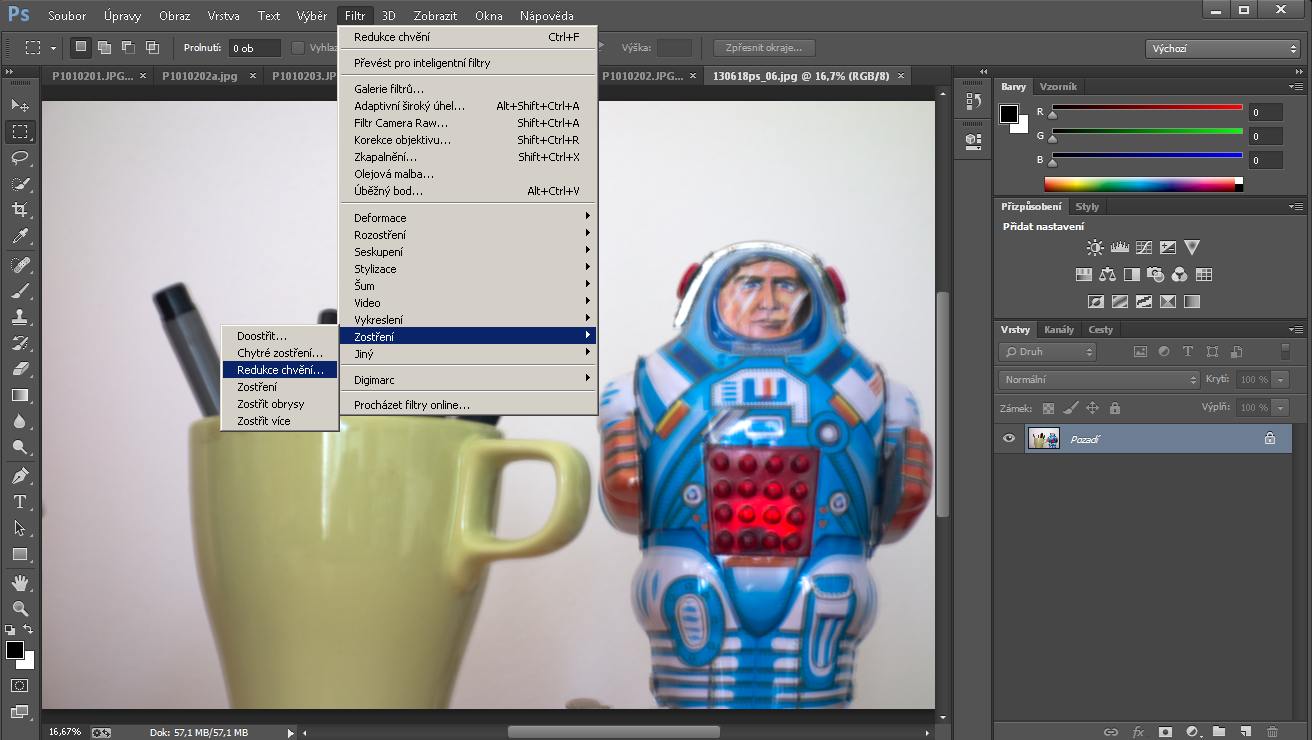
Task: Activate the Hand tool
Action: click(20, 582)
